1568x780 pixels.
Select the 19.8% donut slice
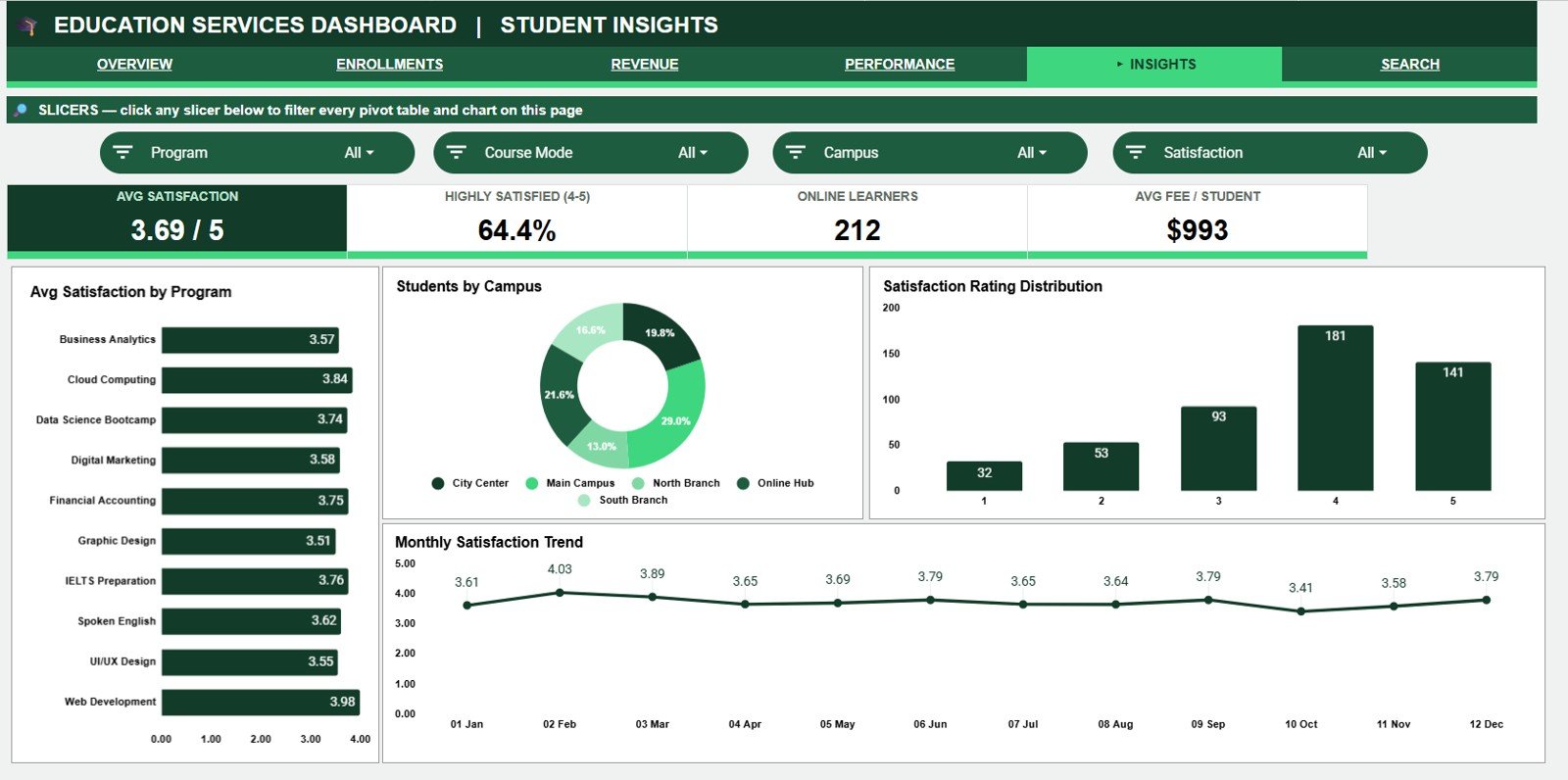coord(661,333)
